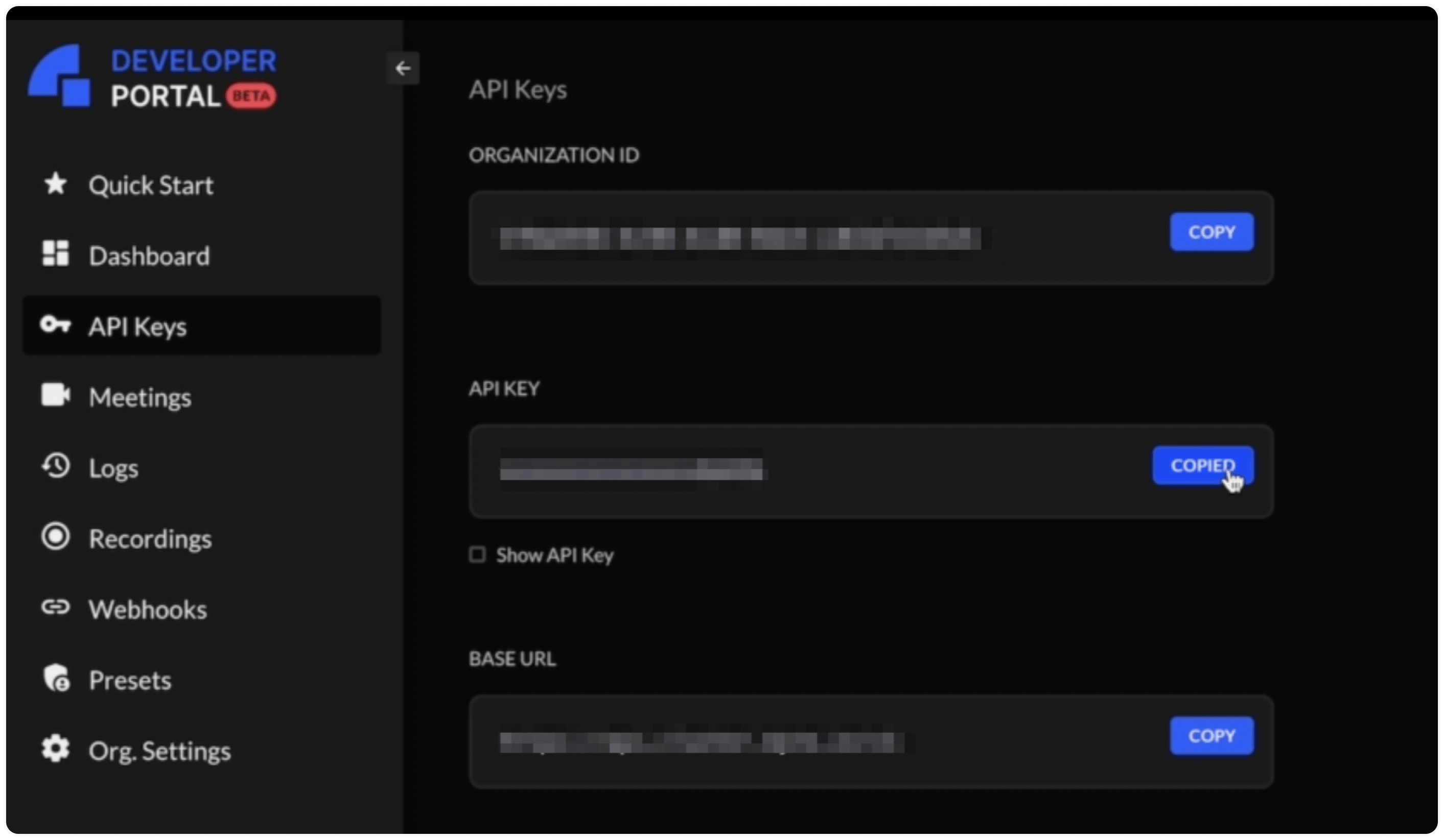Screen dimensions: 1444x840
Task: Enable API Key visibility toggle
Action: [477, 555]
